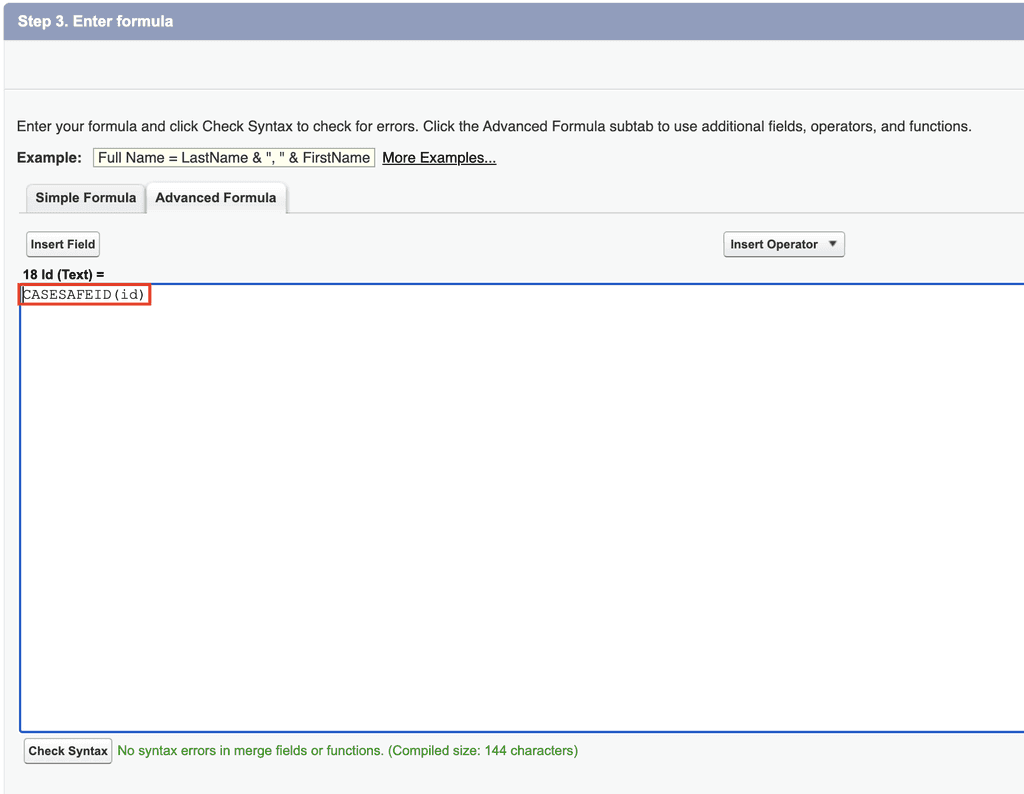Expand the operator list next to Insert Operator
The height and width of the screenshot is (794, 1024).
[832, 244]
